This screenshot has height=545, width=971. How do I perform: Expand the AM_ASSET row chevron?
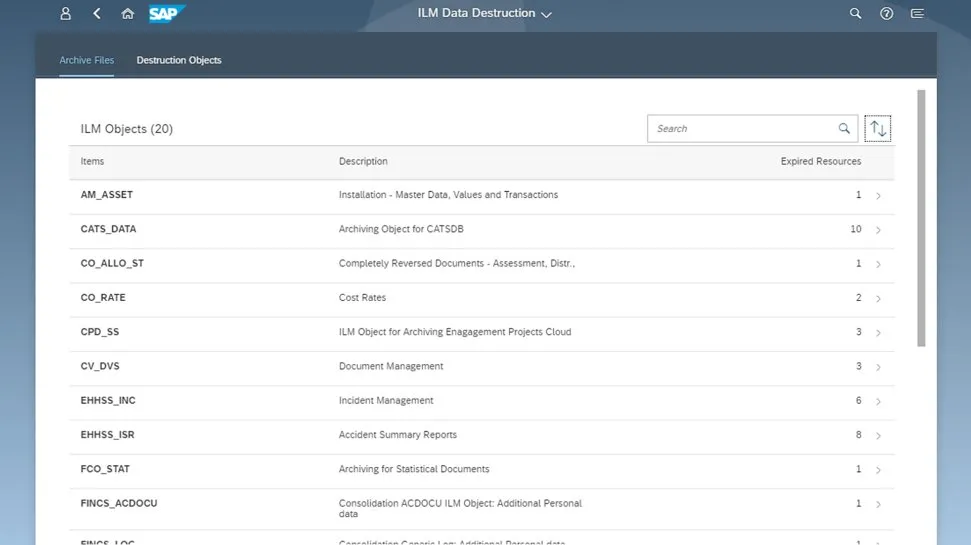(878, 196)
